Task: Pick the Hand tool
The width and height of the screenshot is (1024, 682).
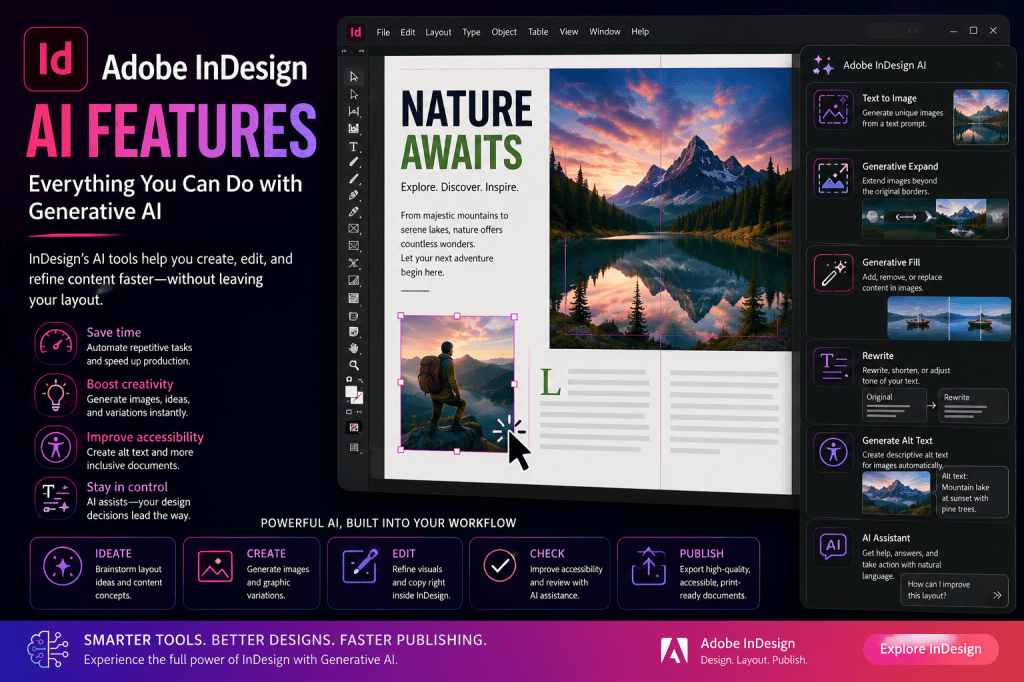Action: click(x=353, y=348)
